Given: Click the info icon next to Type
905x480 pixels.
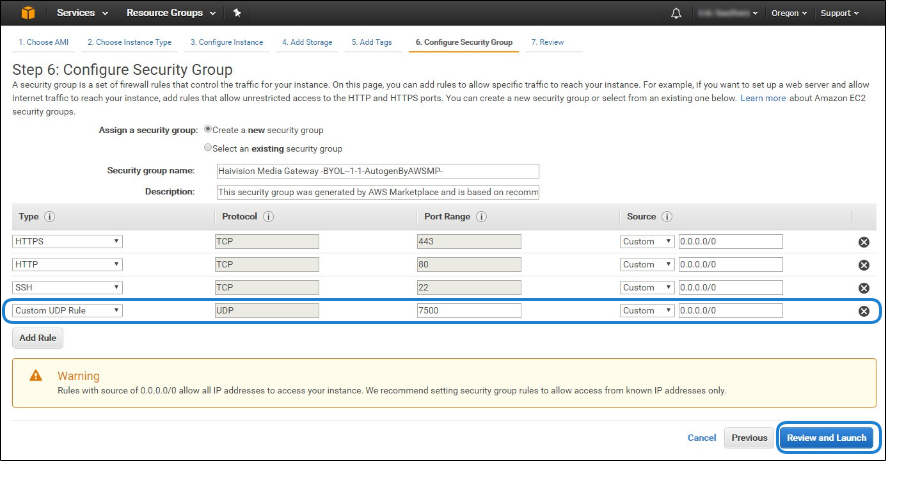Looking at the screenshot, I should [50, 217].
